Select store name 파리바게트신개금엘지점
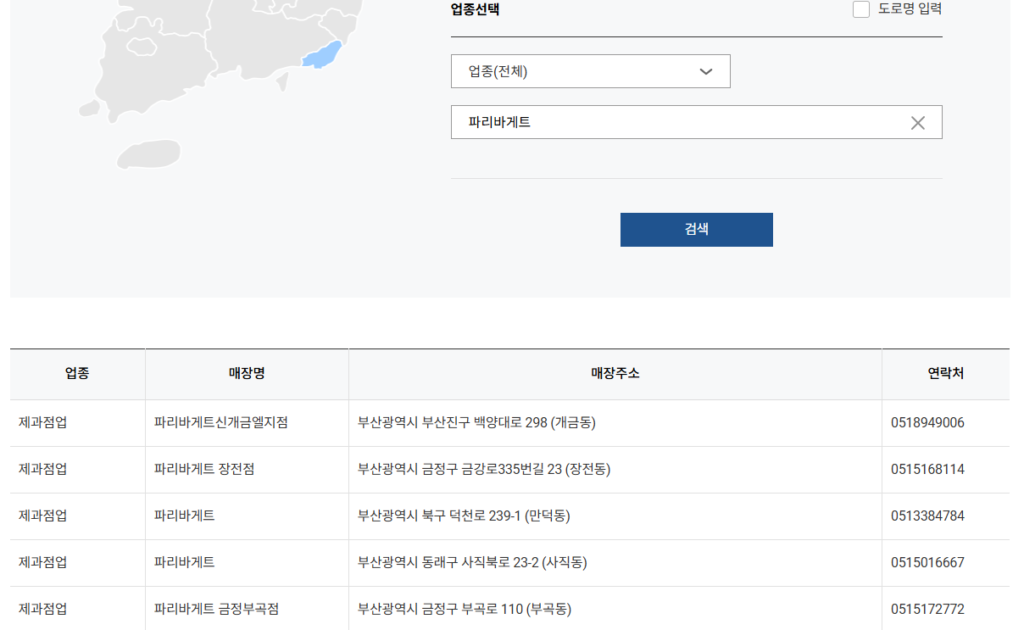 point(221,422)
